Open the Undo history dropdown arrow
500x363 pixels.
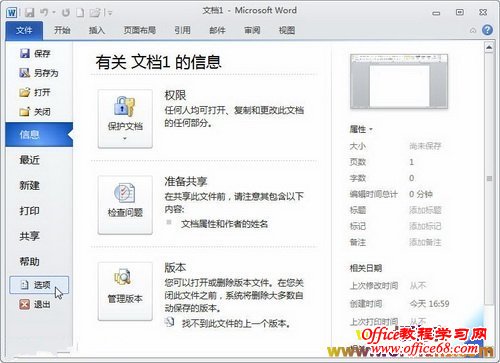(x=54, y=13)
